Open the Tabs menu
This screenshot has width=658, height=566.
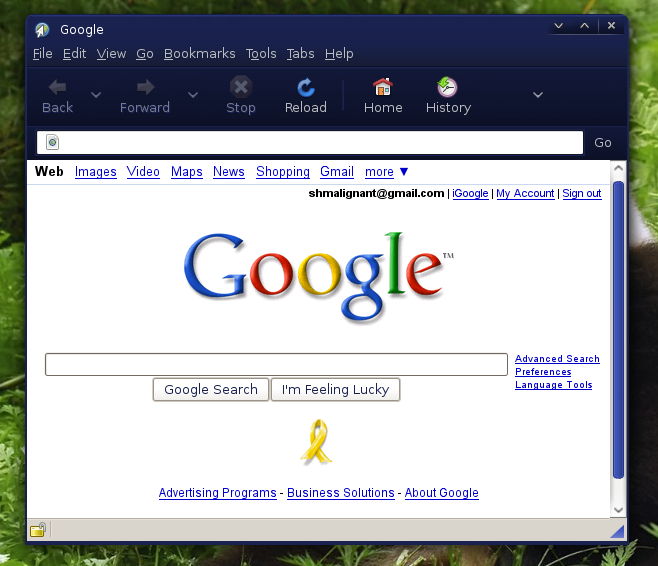(x=300, y=54)
